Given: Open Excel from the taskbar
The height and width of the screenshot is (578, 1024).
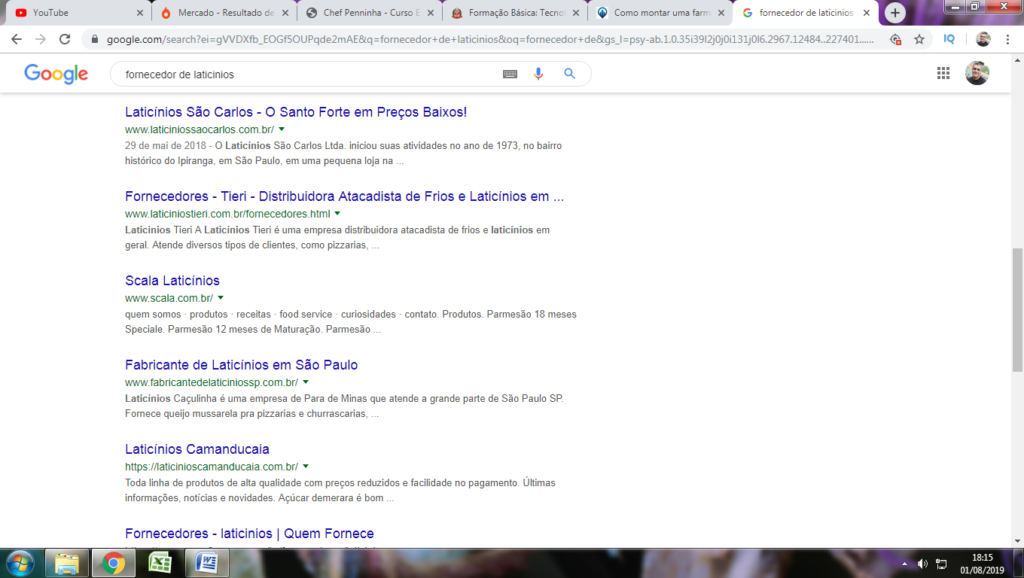Looking at the screenshot, I should (160, 563).
